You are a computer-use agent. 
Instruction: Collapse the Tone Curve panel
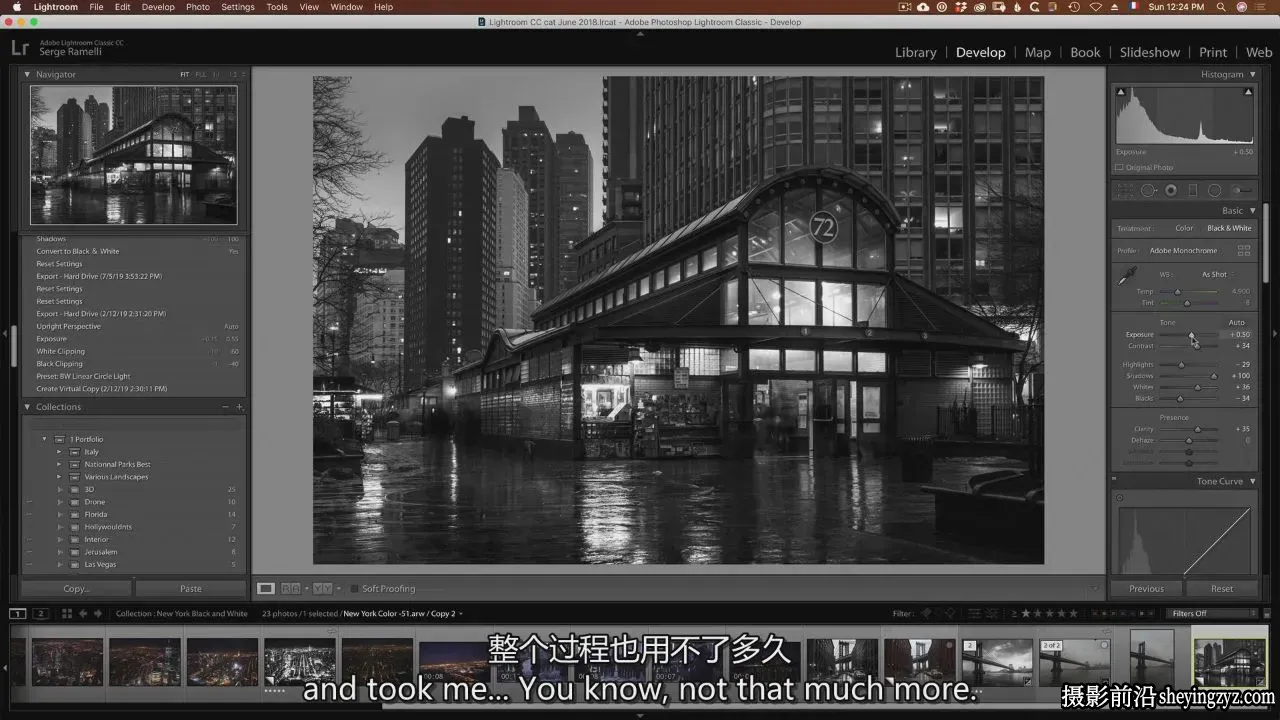[x=1251, y=481]
